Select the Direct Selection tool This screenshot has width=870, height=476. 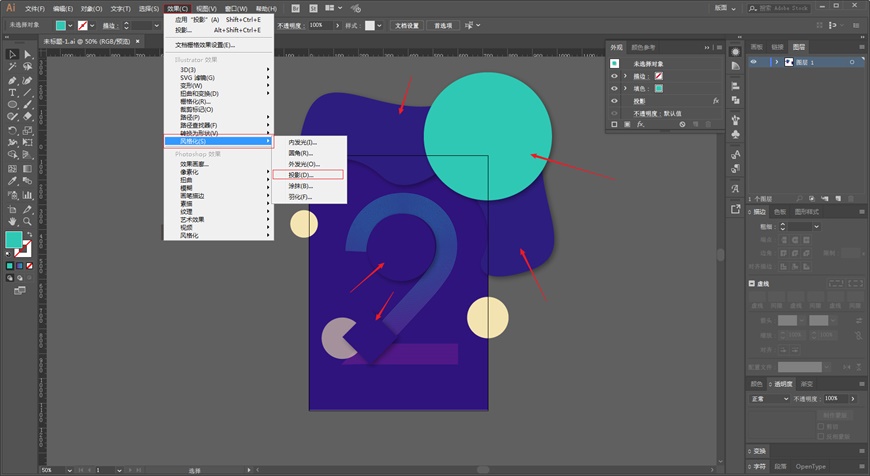[27, 54]
